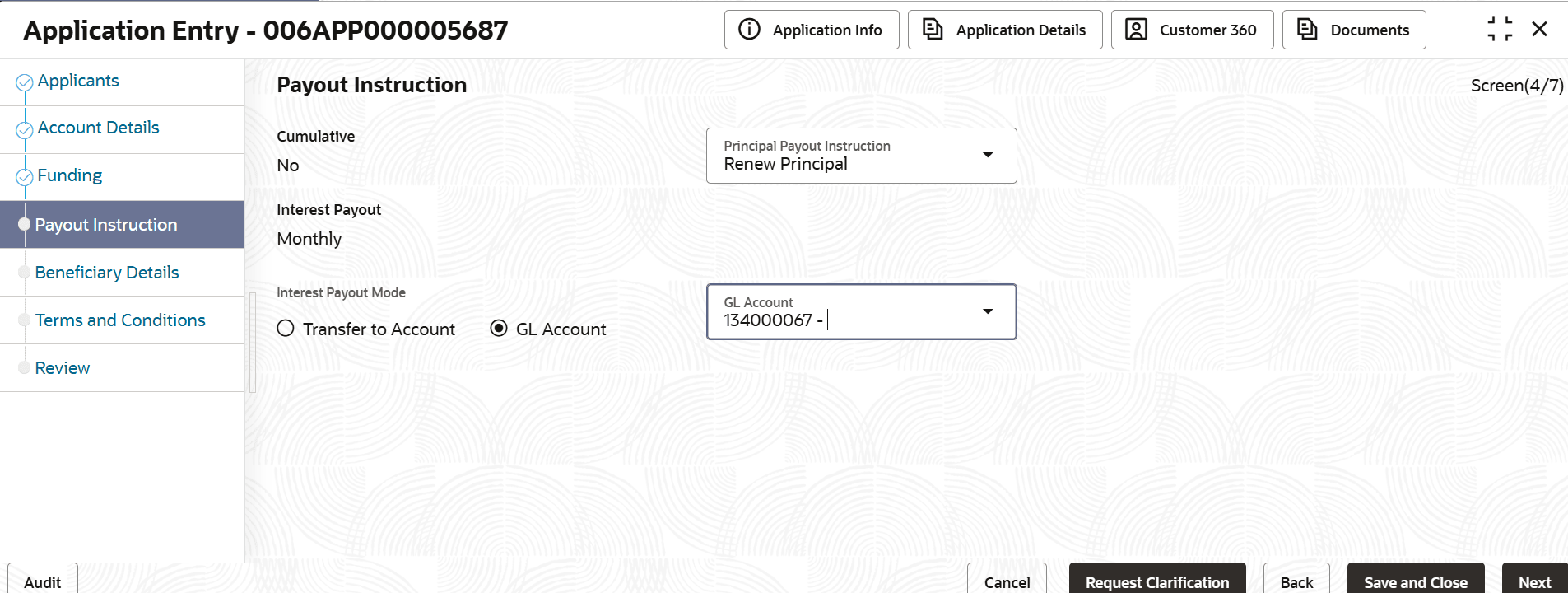The height and width of the screenshot is (593, 1568).
Task: Switch to the Review step
Action: point(63,368)
